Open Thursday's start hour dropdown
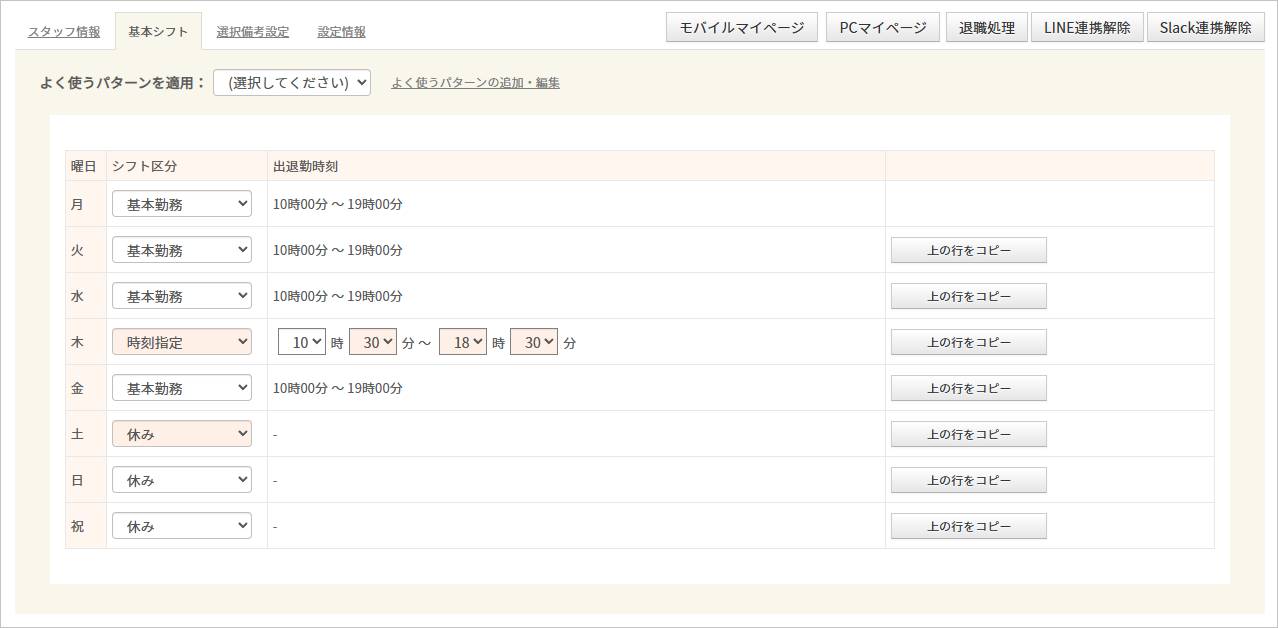1278x628 pixels. [302, 342]
